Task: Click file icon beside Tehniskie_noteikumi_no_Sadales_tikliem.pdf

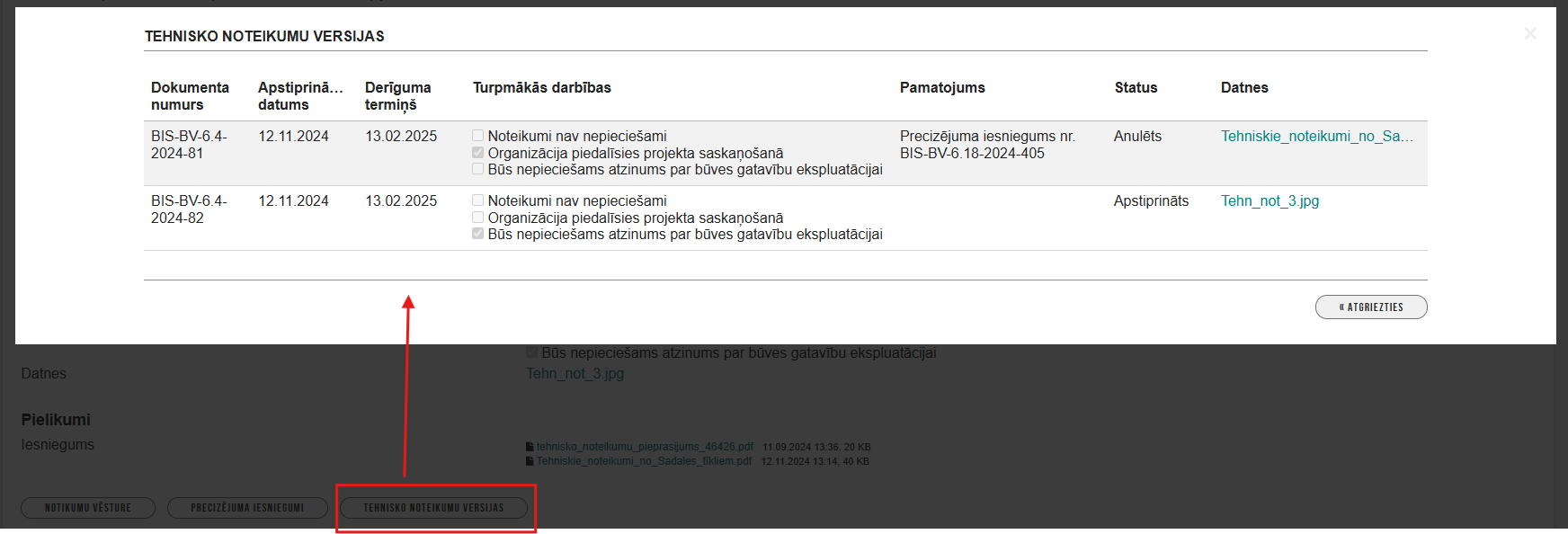Action: (x=530, y=461)
